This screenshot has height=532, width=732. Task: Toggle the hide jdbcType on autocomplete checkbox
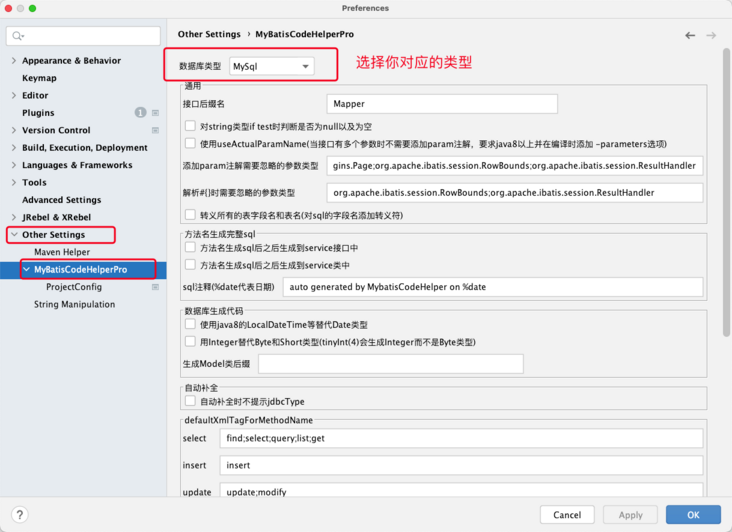190,401
